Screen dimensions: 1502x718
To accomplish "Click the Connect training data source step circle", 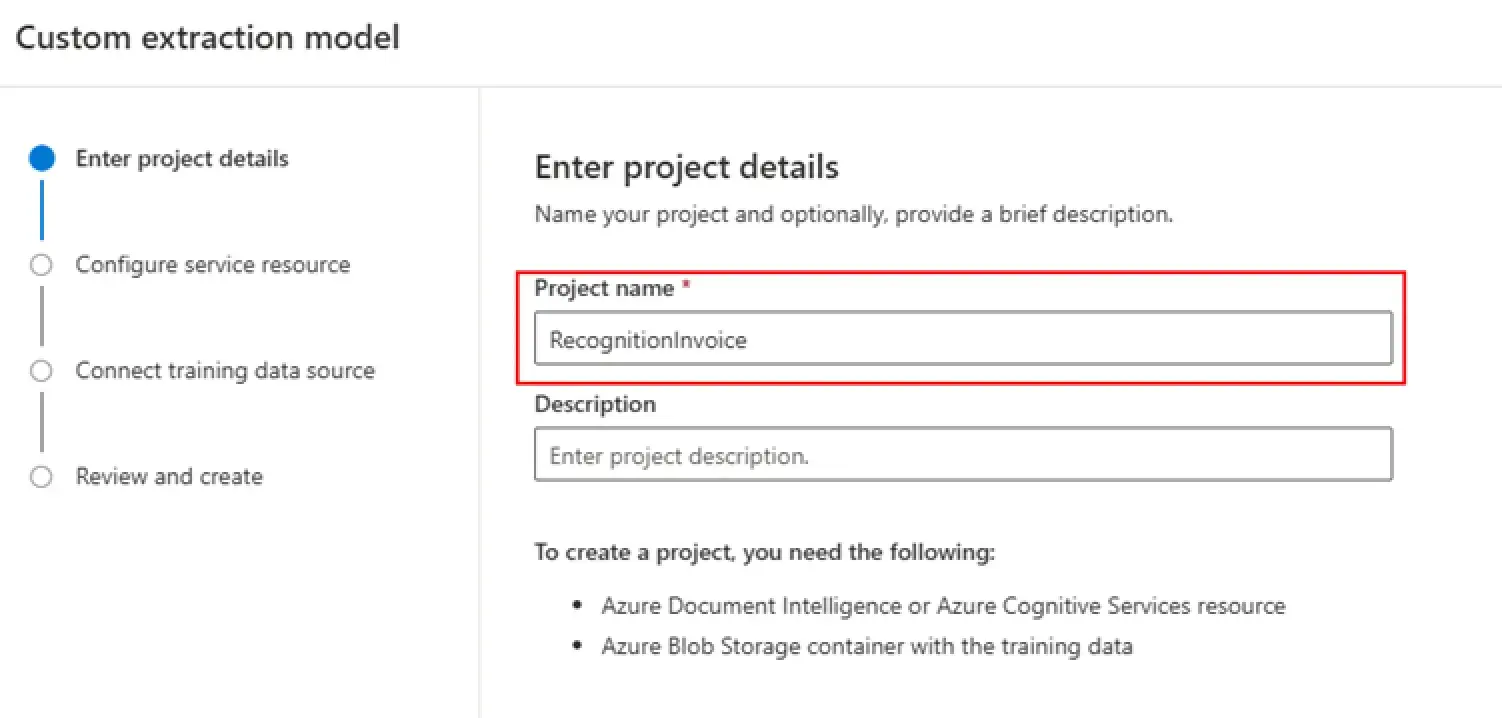I will click(x=41, y=371).
